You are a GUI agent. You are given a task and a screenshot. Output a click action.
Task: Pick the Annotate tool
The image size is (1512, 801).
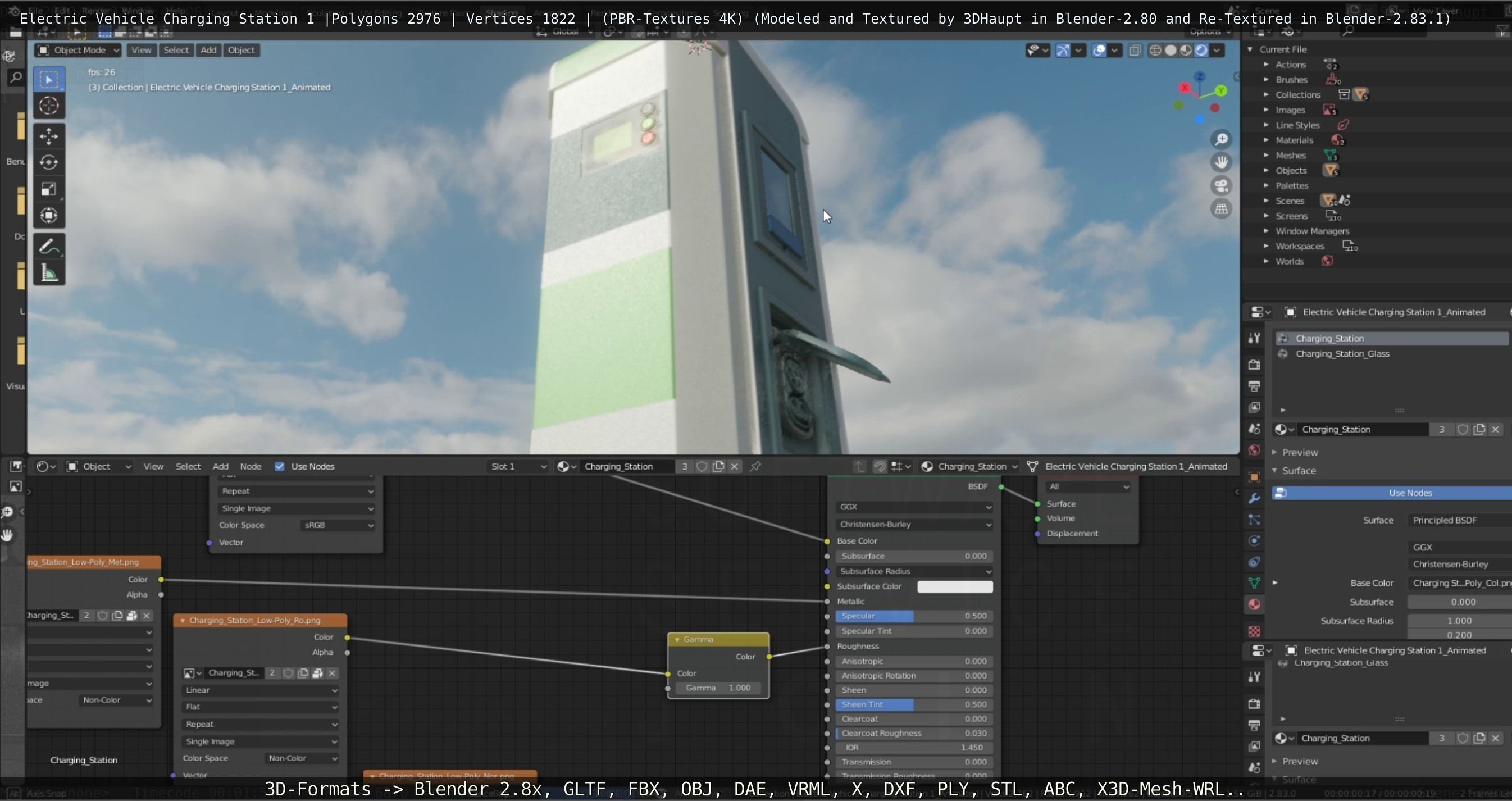pyautogui.click(x=49, y=247)
